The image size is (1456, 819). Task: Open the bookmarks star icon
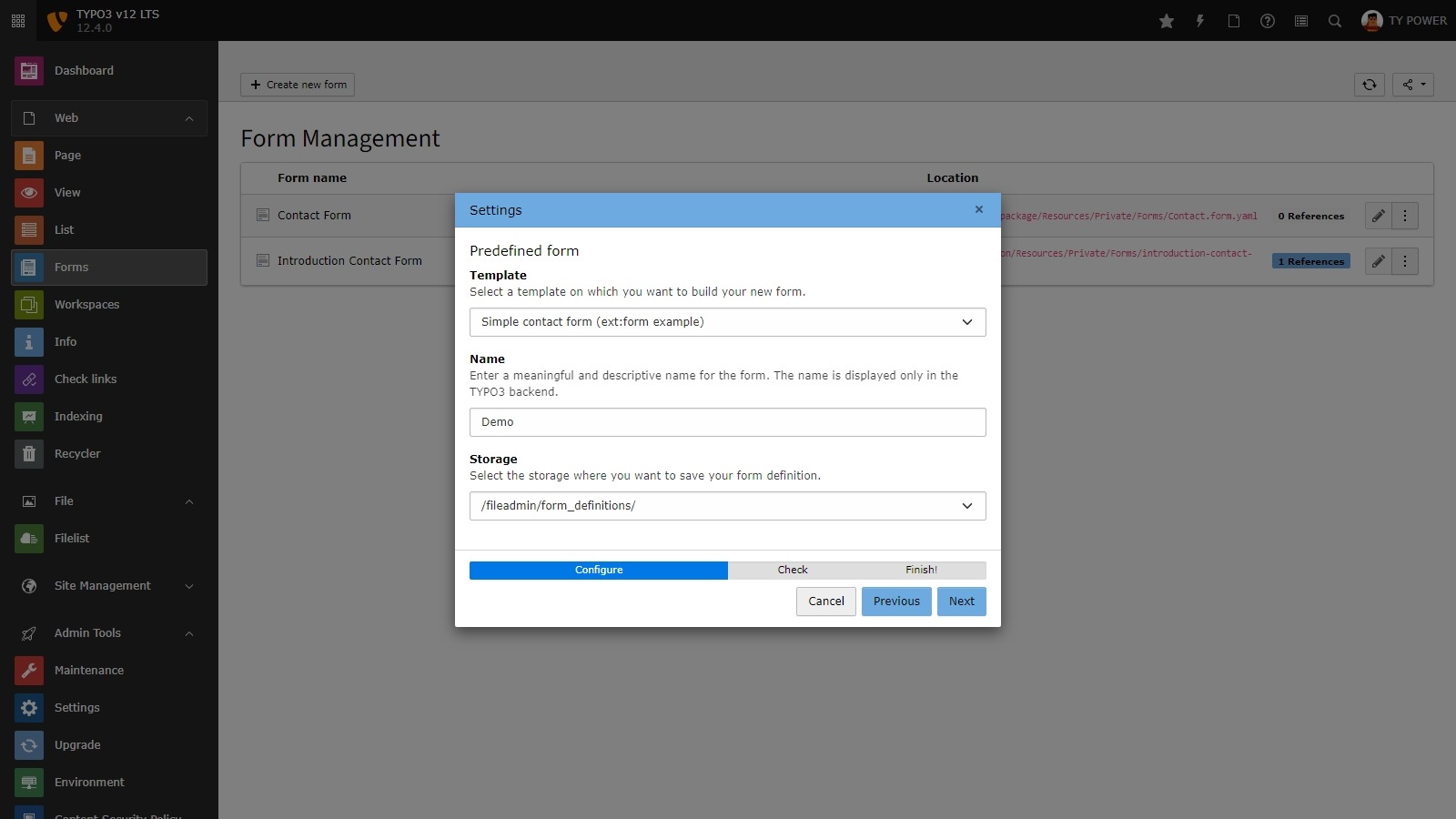[x=1167, y=21]
